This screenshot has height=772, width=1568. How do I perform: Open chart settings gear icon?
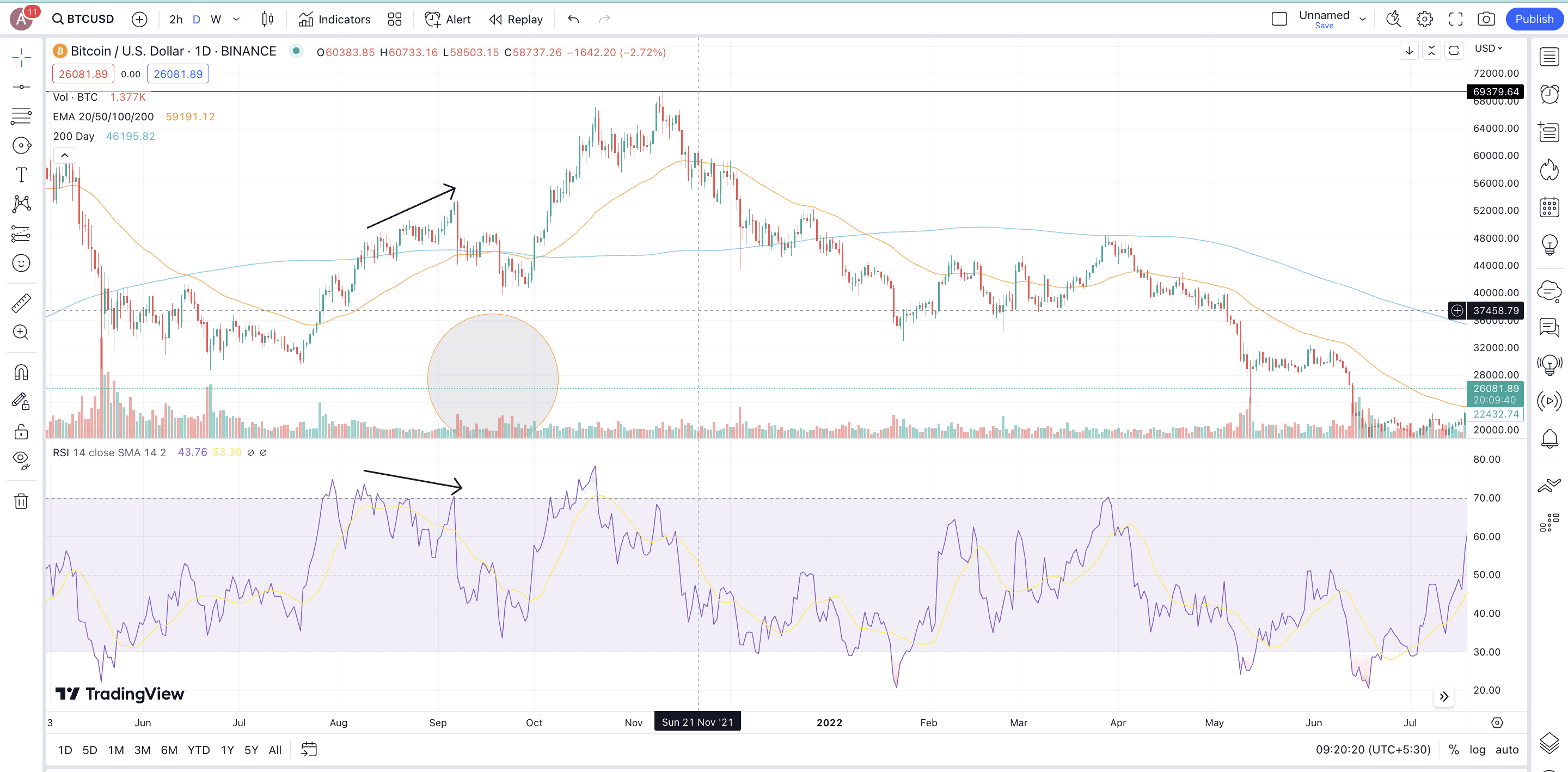[x=1424, y=20]
